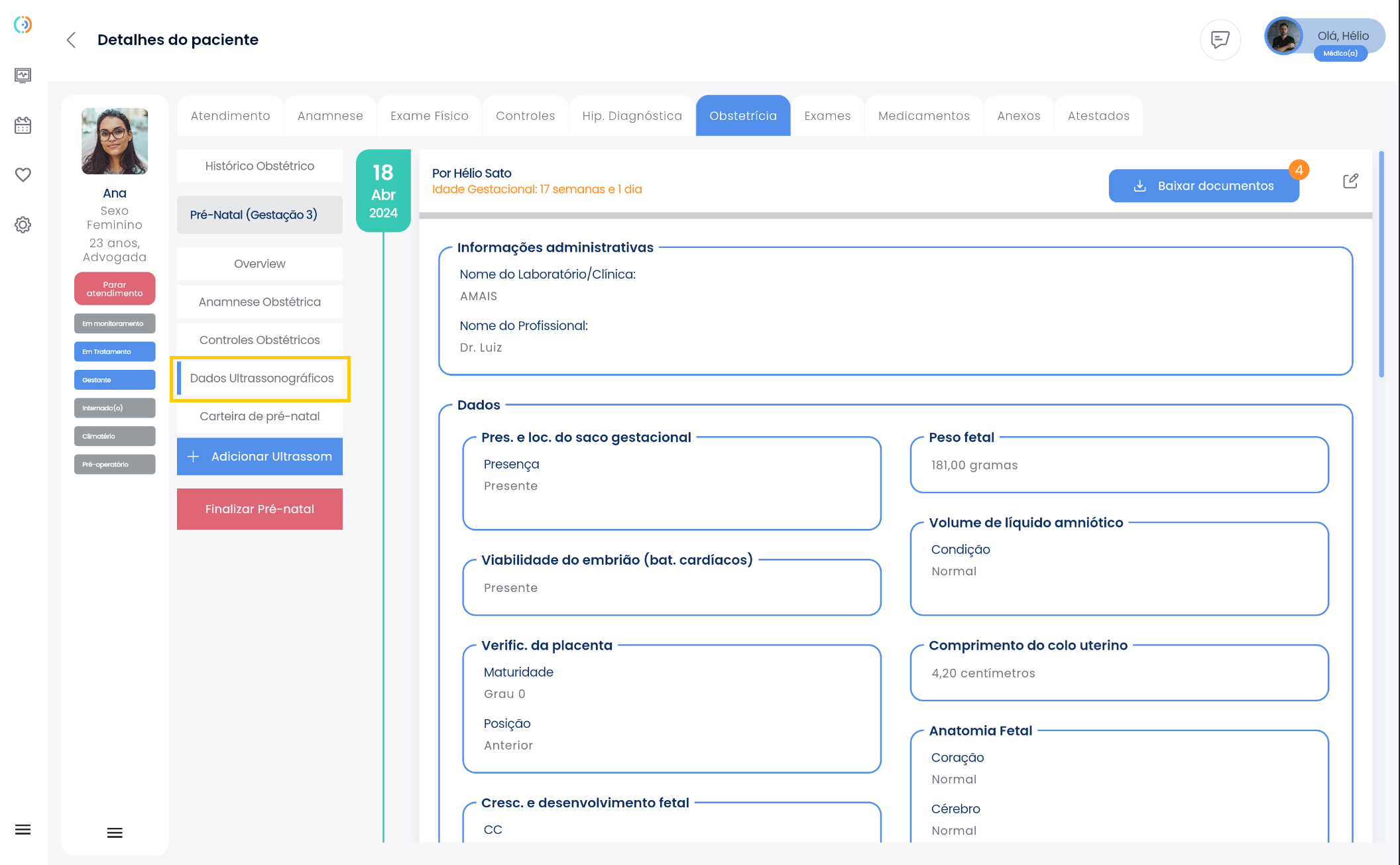The image size is (1400, 865).
Task: Click the edit ultrasound record icon
Action: tap(1350, 181)
